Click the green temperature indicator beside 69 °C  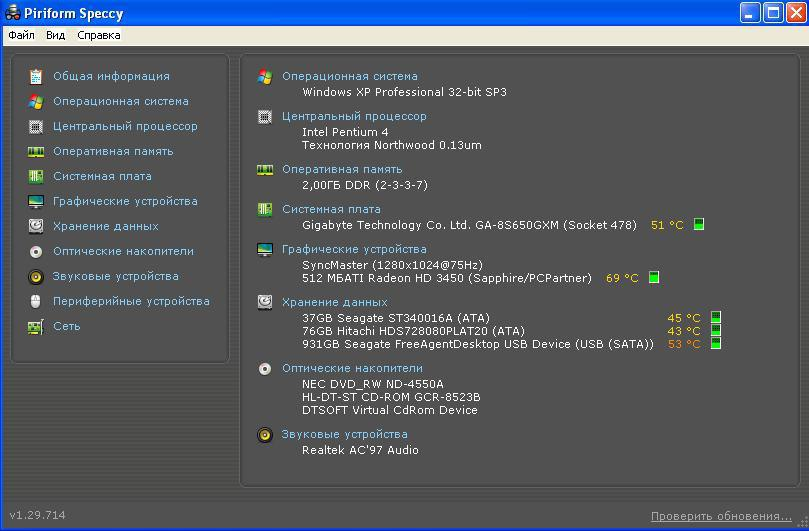click(654, 277)
